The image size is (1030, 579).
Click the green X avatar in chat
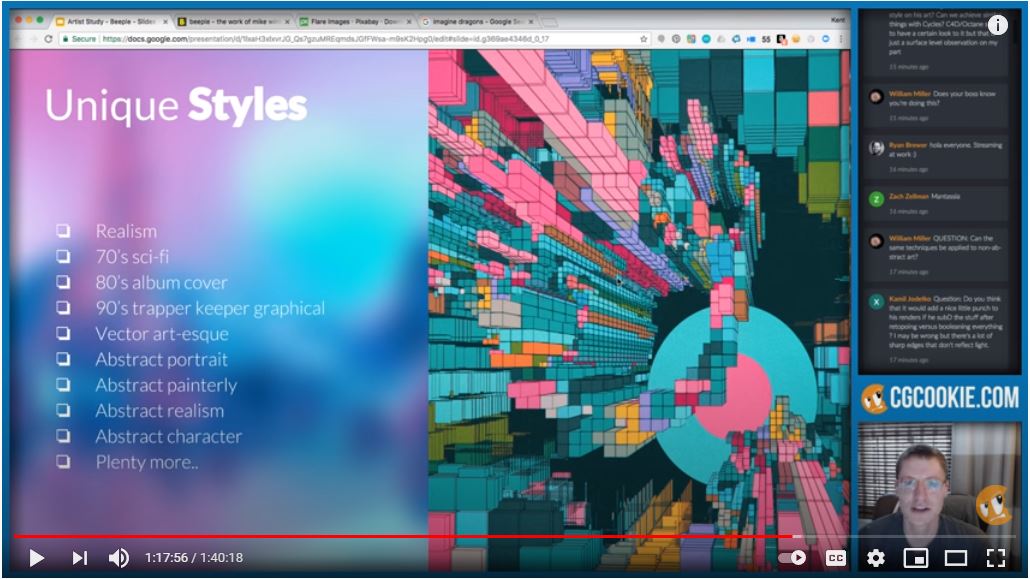point(876,302)
